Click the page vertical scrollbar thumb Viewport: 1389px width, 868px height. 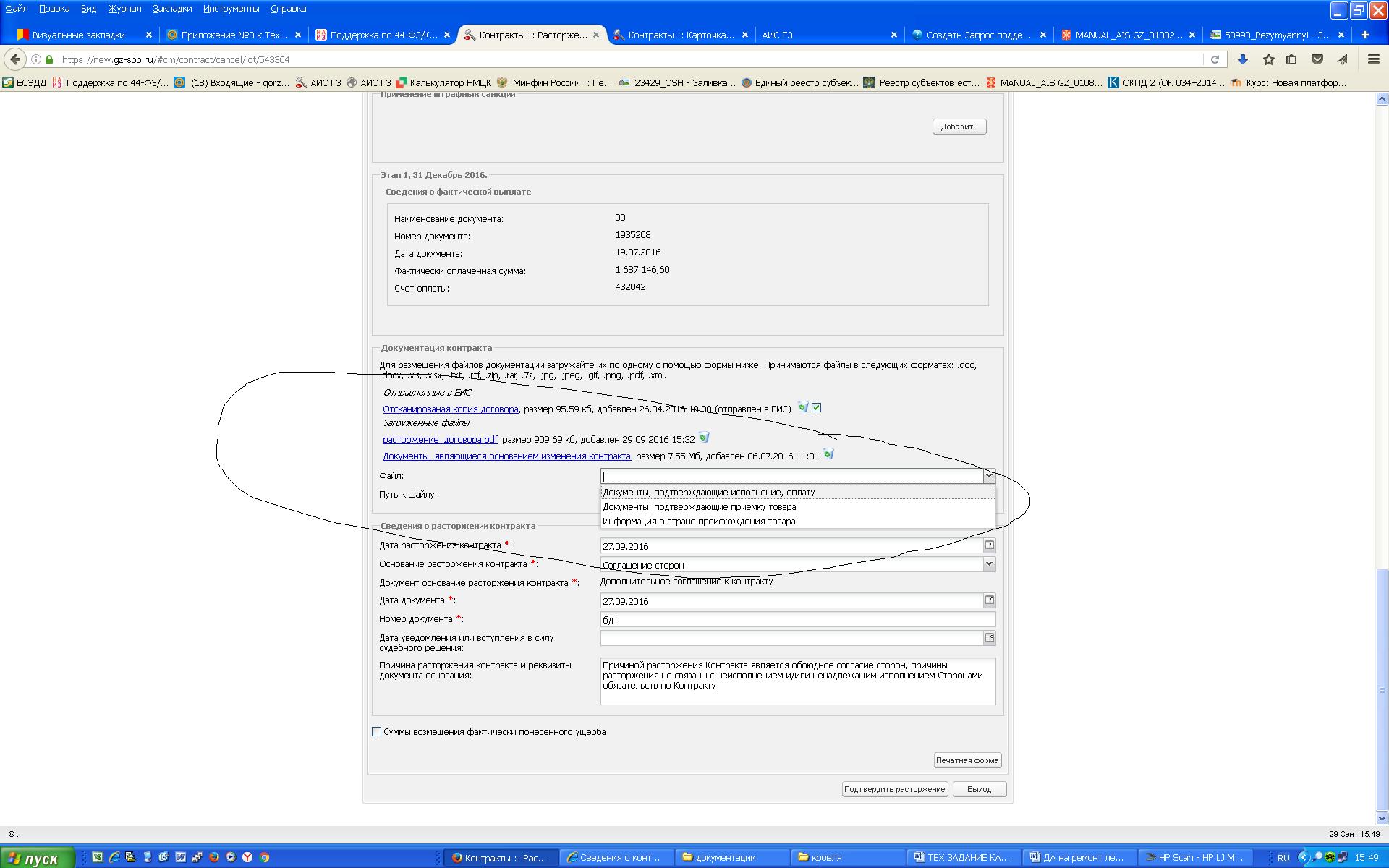pos(1382,690)
